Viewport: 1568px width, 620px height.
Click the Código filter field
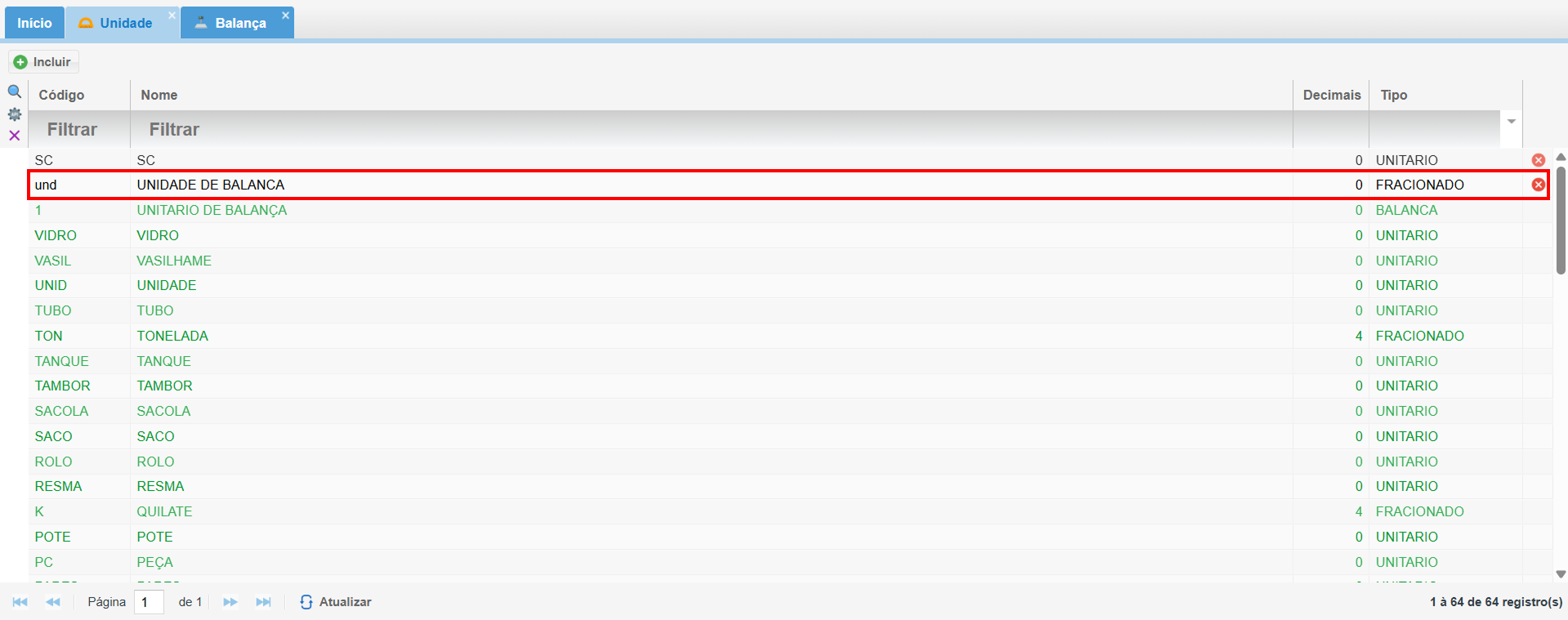coord(79,129)
